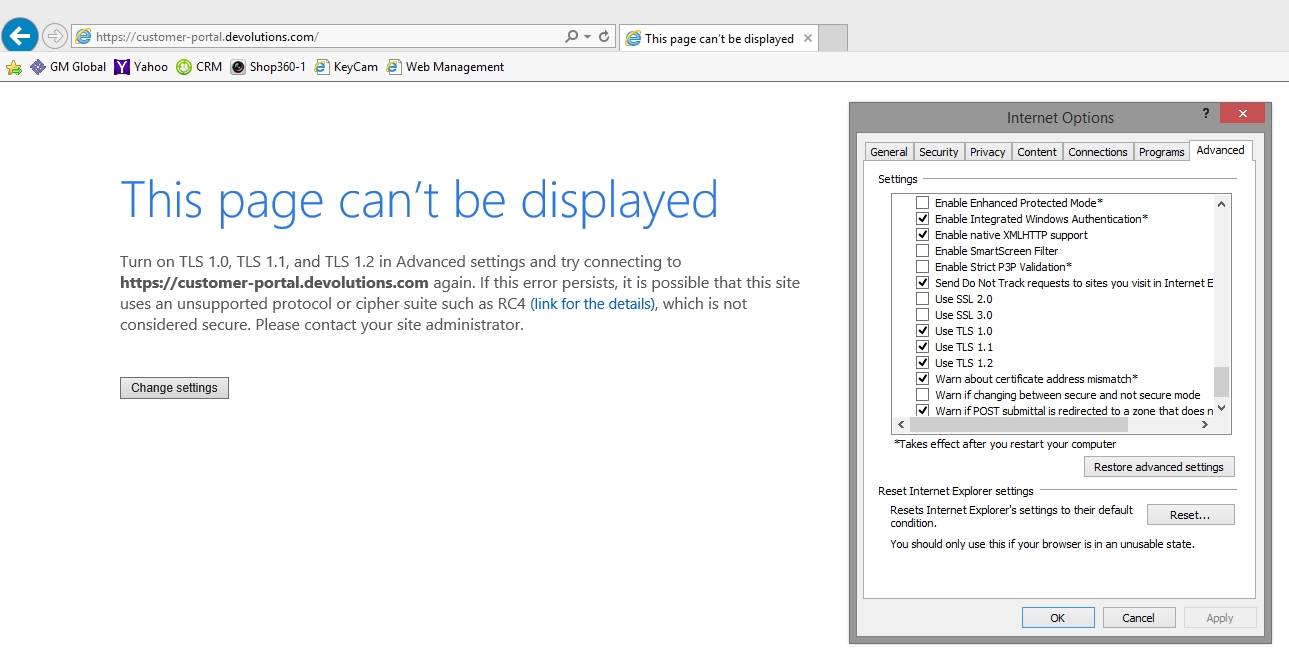The width and height of the screenshot is (1289, 665).
Task: Open the CRM favorite
Action: click(x=199, y=67)
